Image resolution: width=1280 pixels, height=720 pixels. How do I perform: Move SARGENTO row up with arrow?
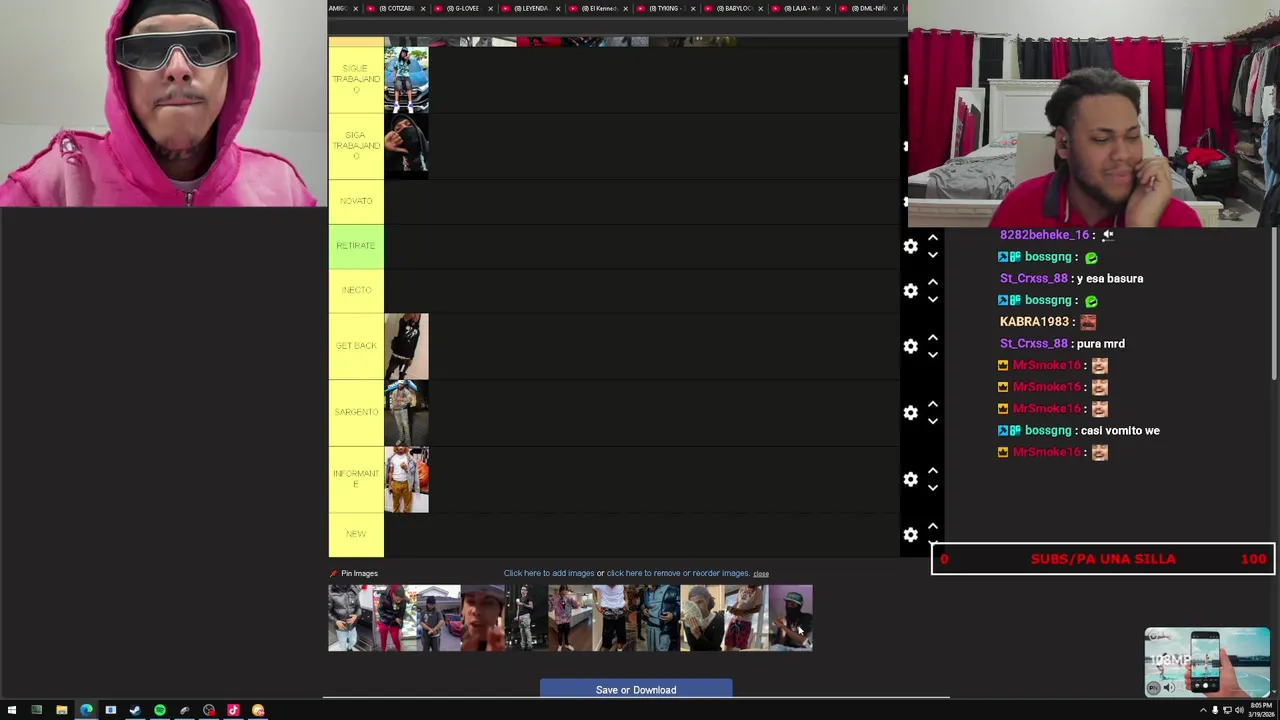(932, 404)
